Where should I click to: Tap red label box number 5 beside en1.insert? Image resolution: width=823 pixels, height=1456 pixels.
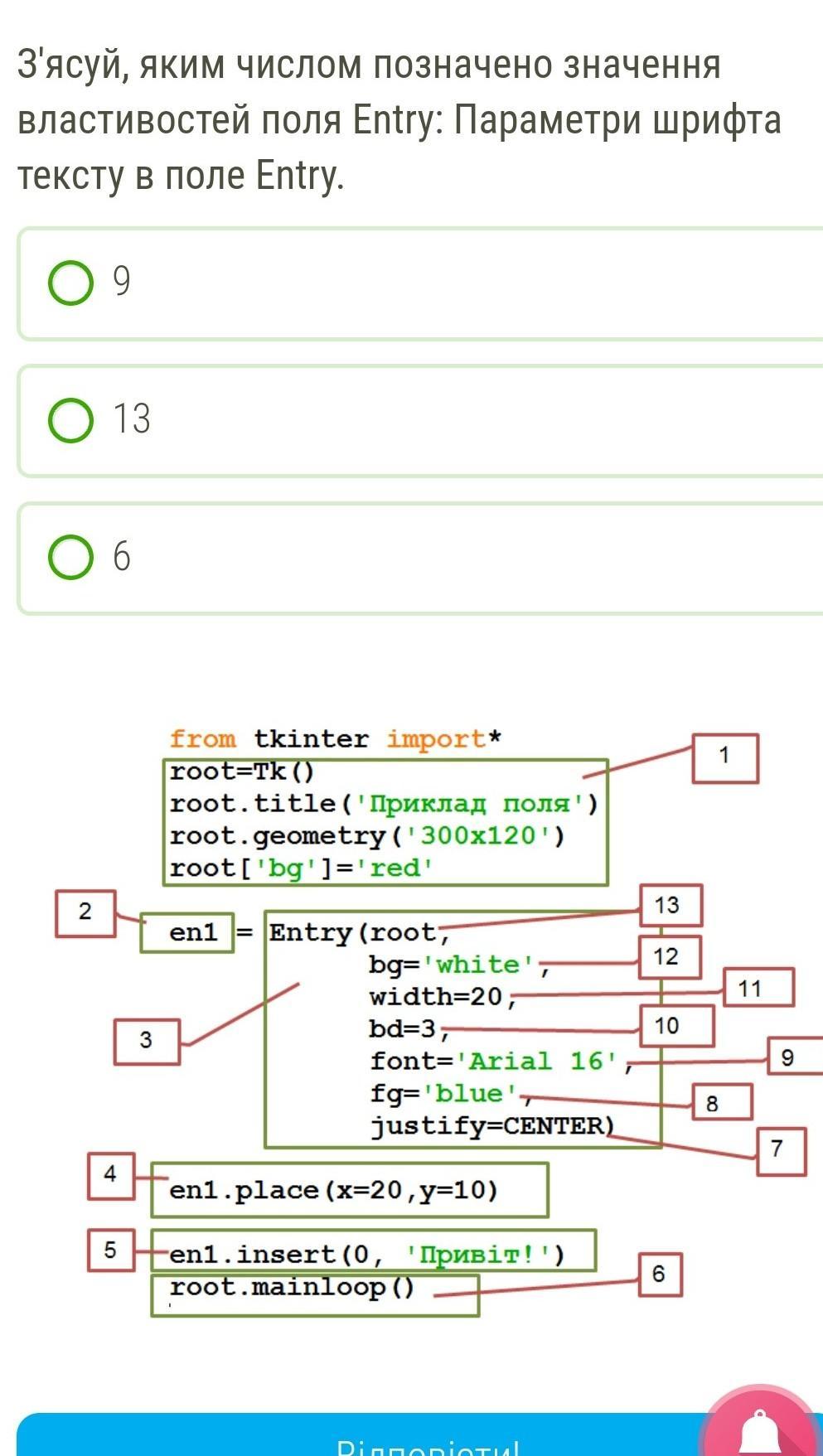pyautogui.click(x=111, y=1250)
